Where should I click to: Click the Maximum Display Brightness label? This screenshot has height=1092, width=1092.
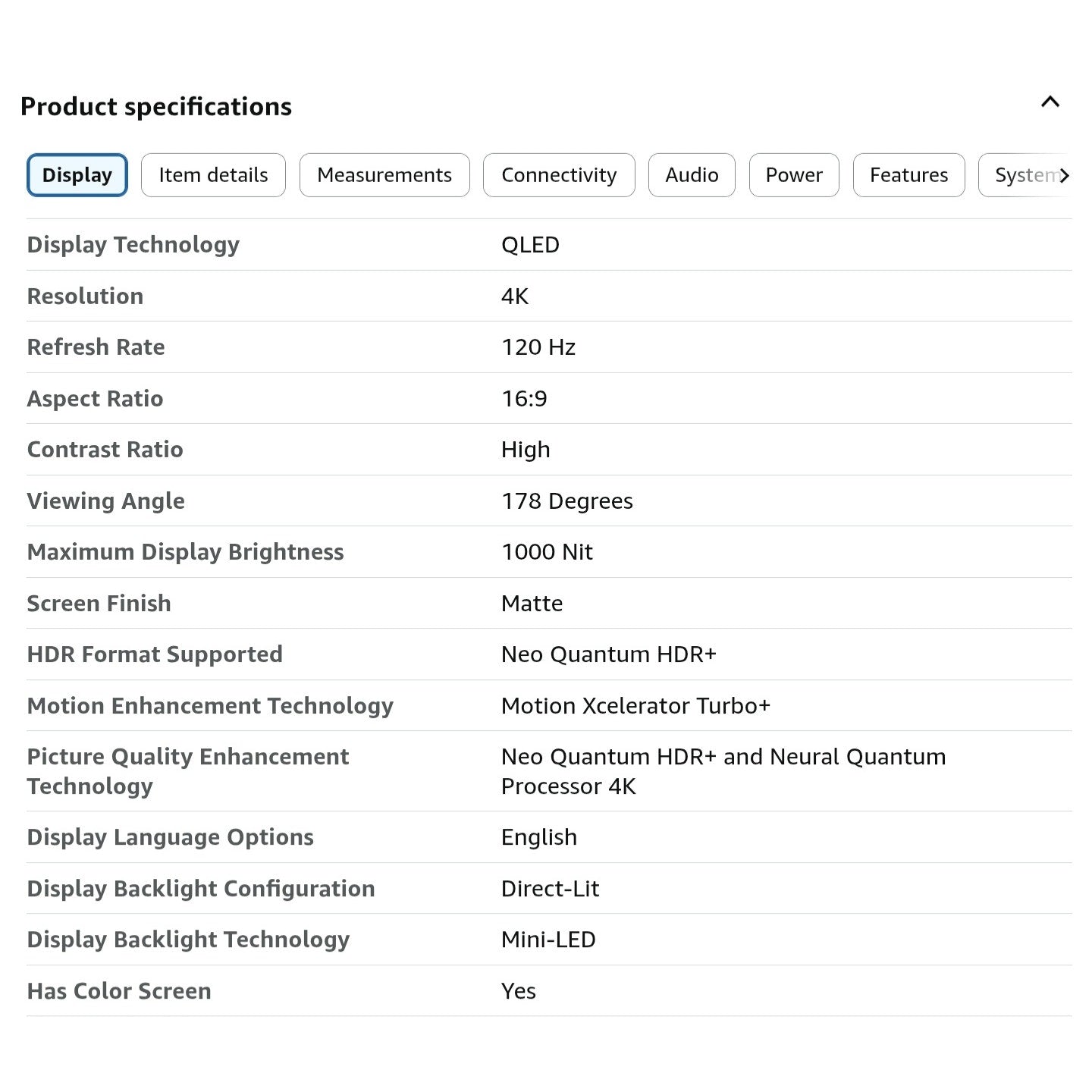tap(186, 552)
